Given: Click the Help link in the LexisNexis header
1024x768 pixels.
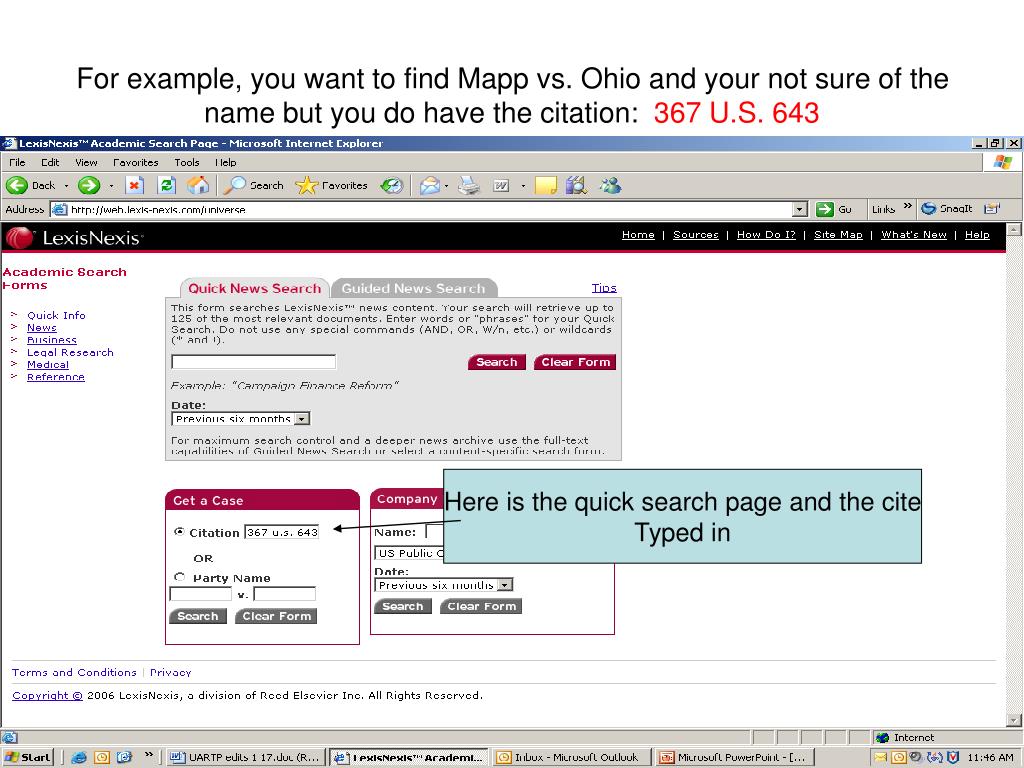Looking at the screenshot, I should coord(977,235).
